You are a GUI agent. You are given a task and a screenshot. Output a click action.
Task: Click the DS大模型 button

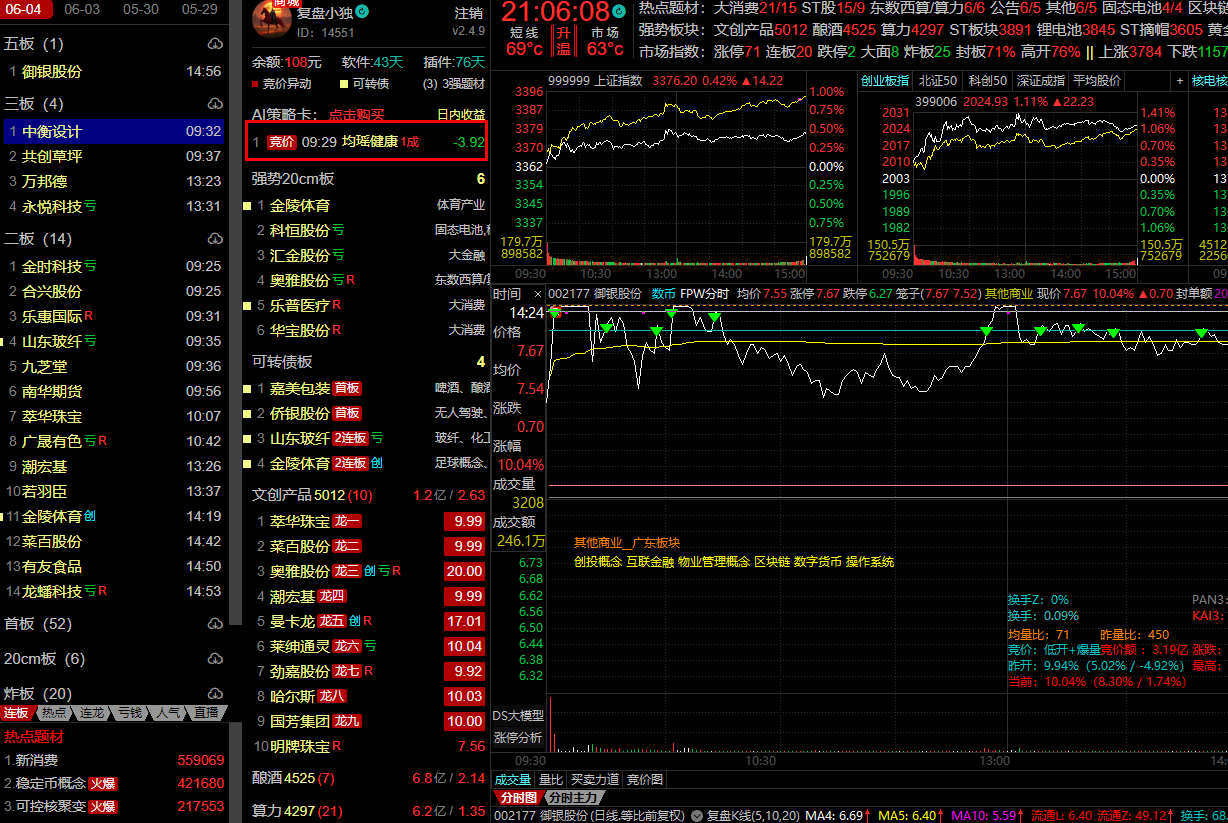518,716
